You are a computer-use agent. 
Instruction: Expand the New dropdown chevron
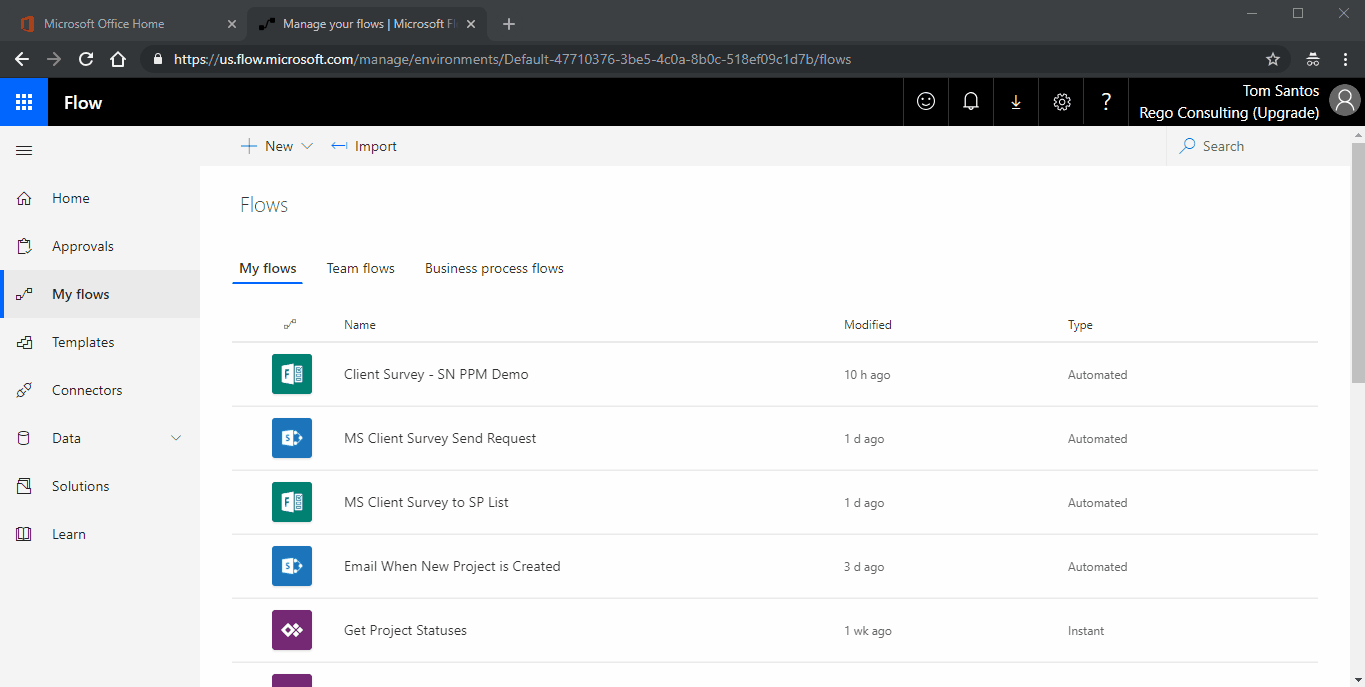pos(307,146)
